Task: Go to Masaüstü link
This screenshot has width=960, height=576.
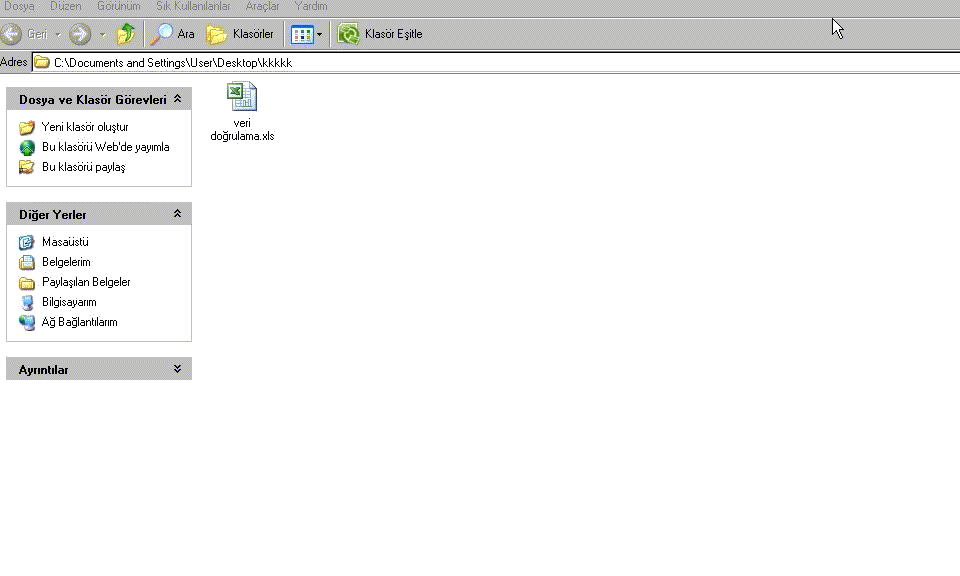Action: click(65, 242)
